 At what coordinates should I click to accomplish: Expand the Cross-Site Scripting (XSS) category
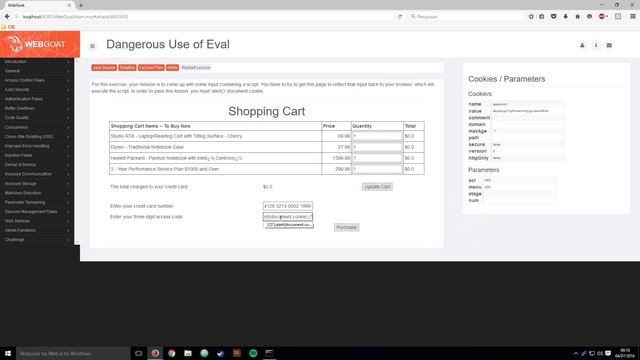tap(37, 137)
